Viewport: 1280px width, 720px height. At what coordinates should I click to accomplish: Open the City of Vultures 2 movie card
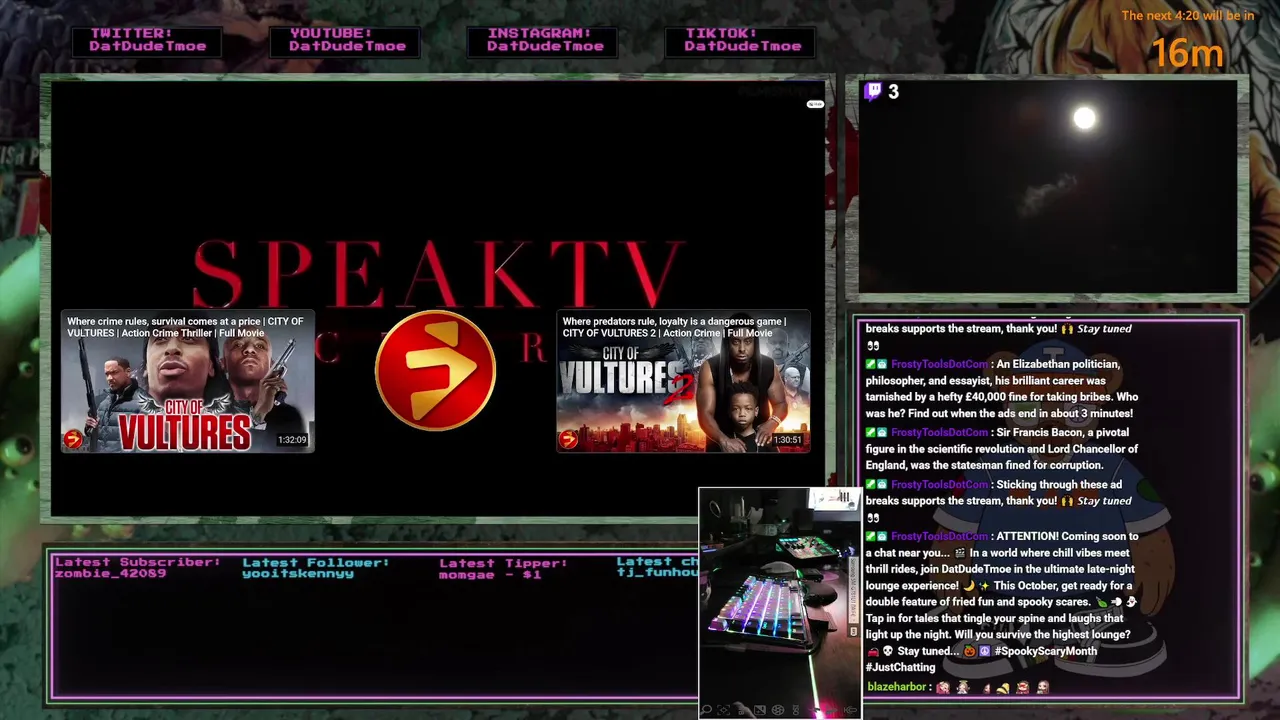[x=683, y=382]
